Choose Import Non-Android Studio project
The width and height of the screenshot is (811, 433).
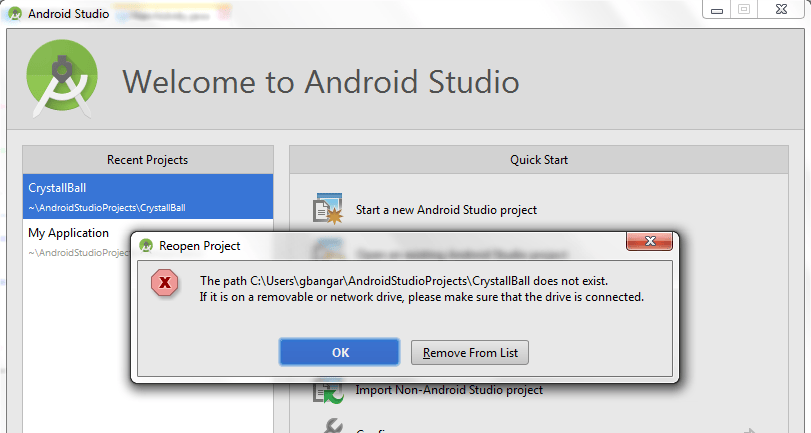(449, 390)
